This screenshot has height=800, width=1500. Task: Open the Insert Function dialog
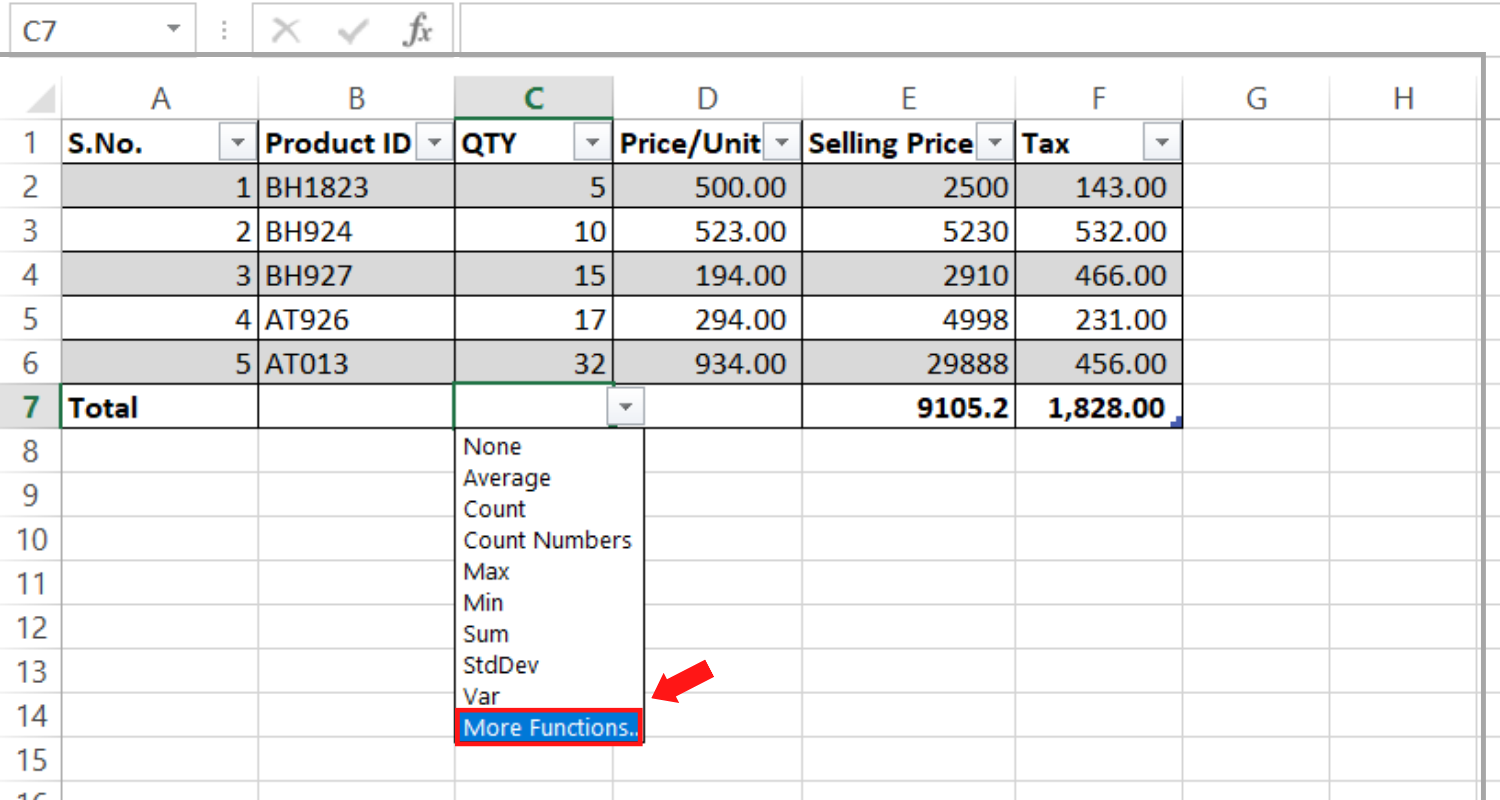[420, 28]
